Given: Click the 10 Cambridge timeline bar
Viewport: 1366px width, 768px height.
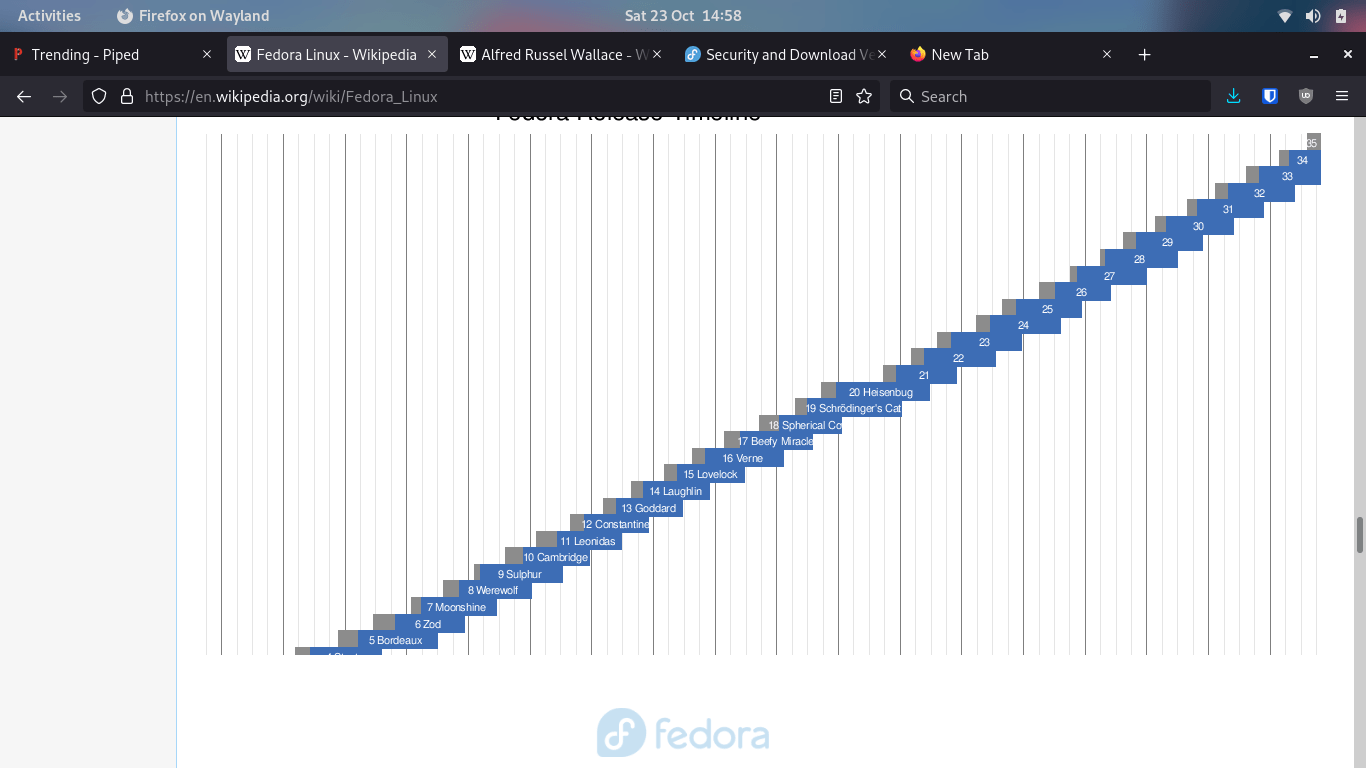Looking at the screenshot, I should (556, 557).
